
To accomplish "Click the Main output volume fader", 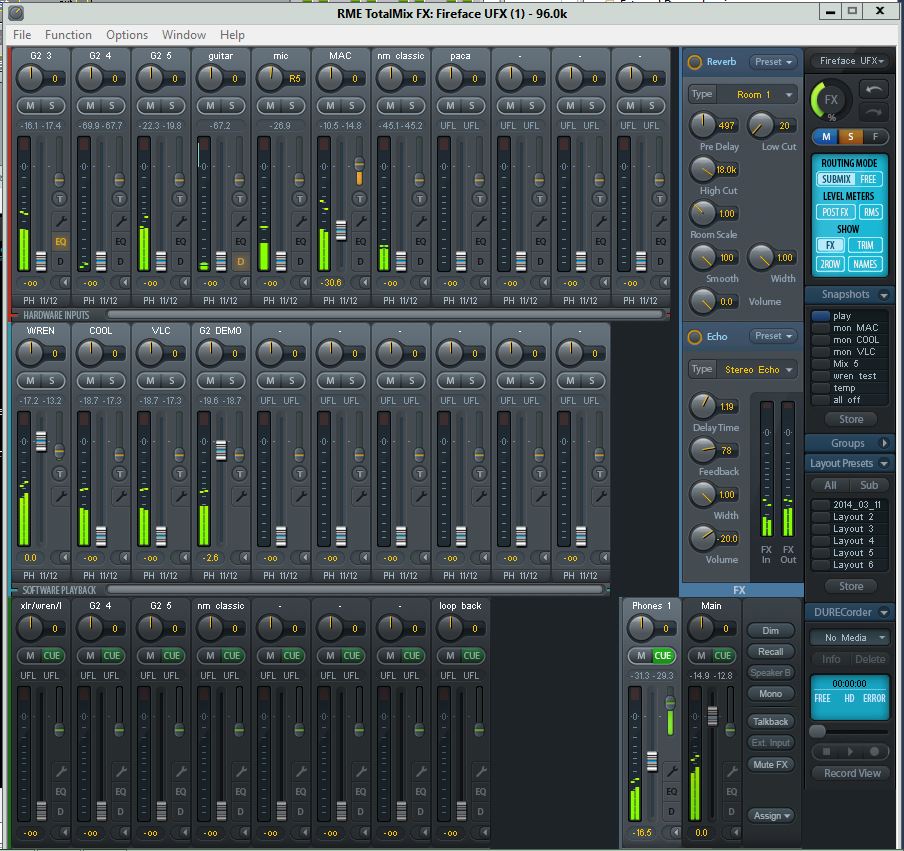I will point(713,716).
